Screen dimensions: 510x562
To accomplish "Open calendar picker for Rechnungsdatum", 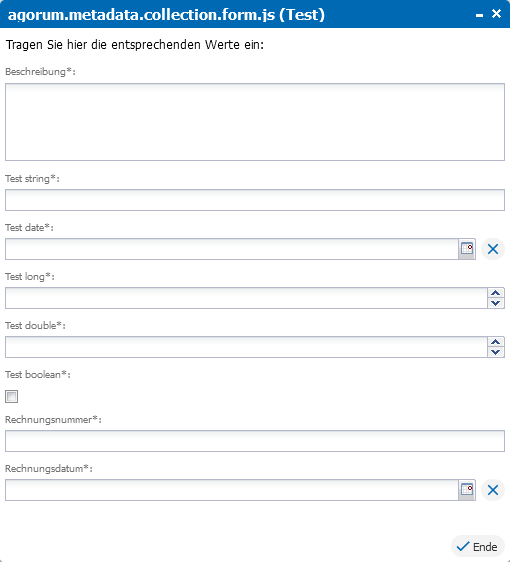I will [467, 490].
